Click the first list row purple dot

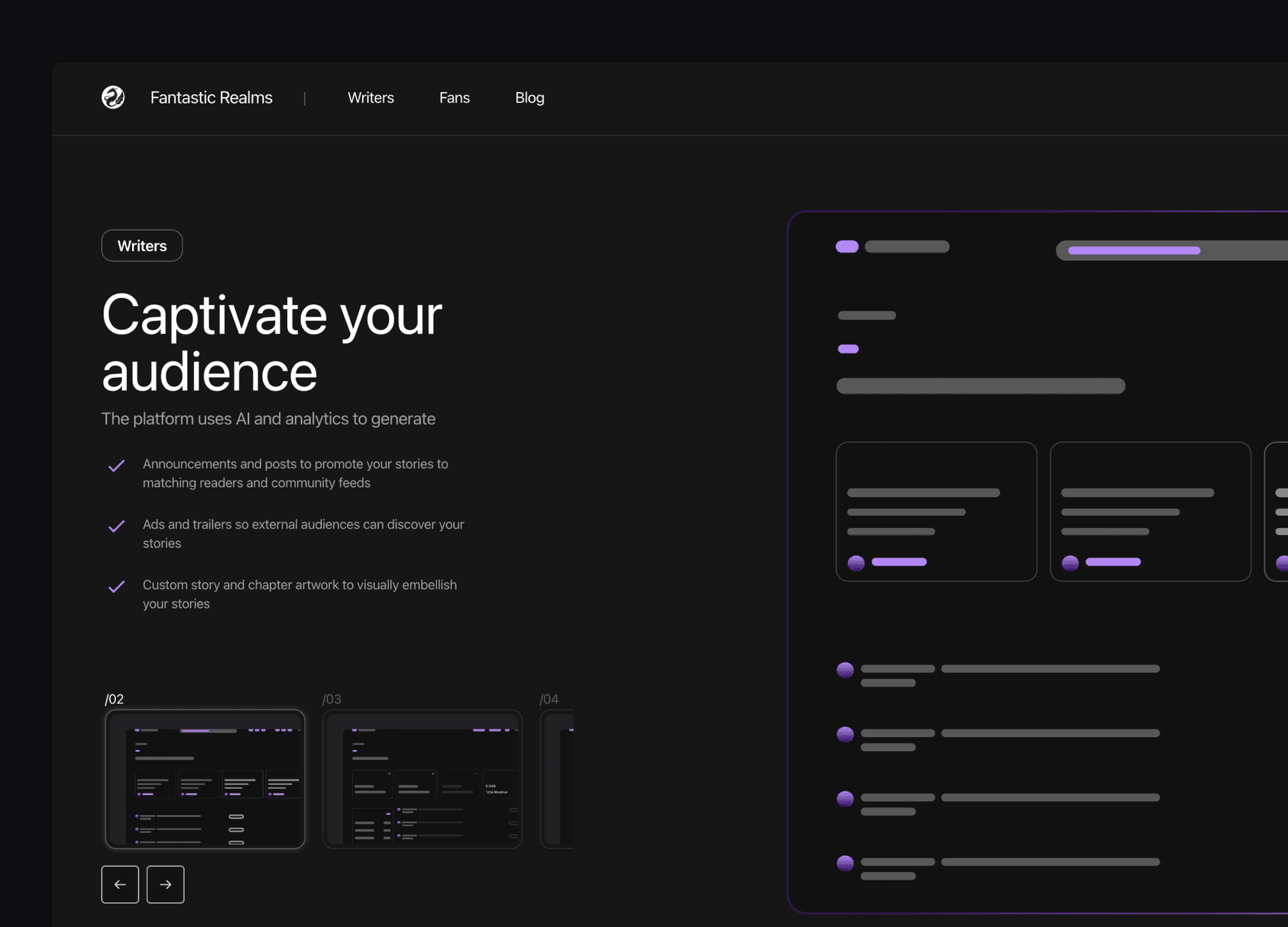point(845,669)
